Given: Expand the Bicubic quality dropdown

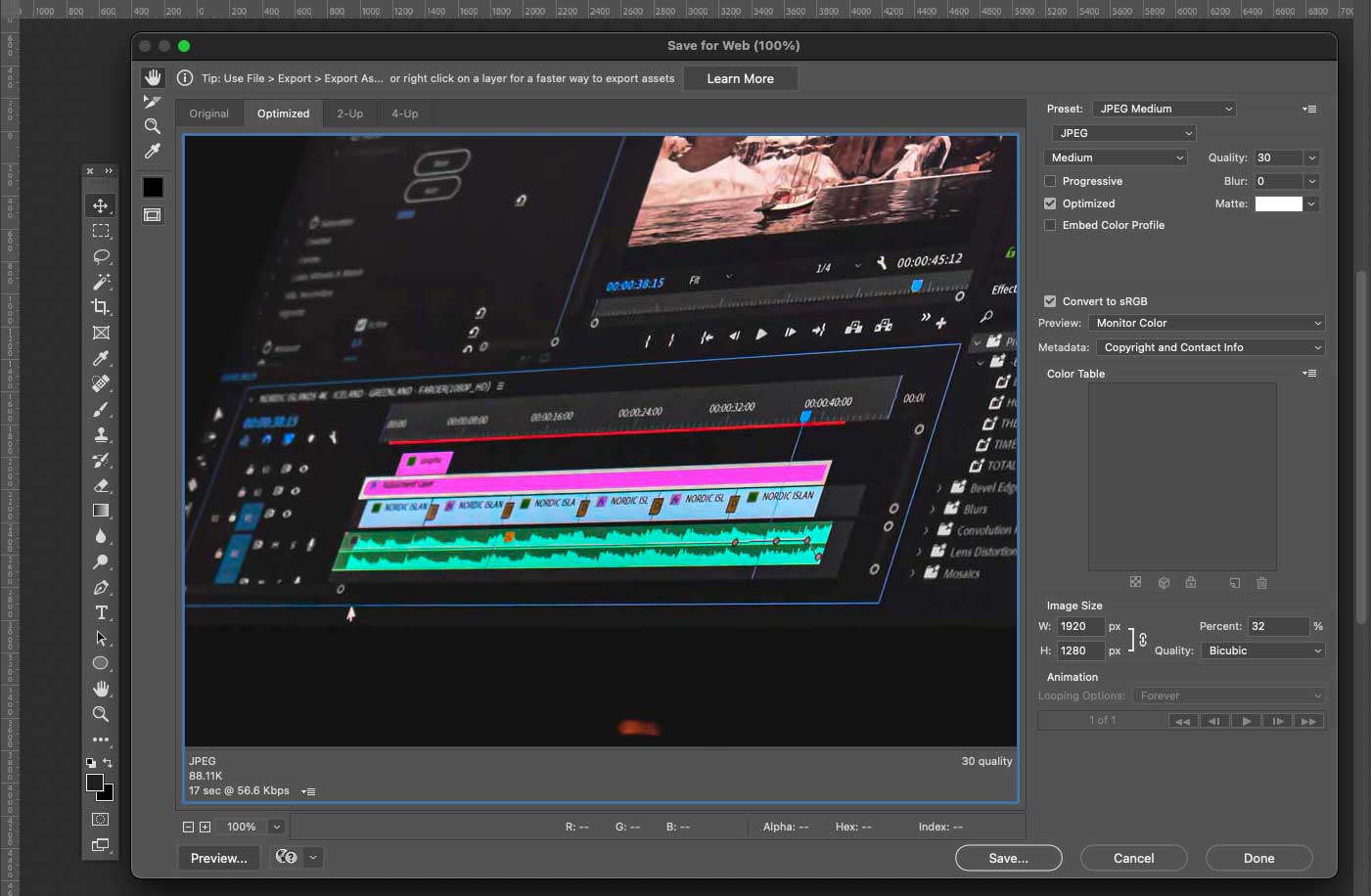Looking at the screenshot, I should point(1262,650).
